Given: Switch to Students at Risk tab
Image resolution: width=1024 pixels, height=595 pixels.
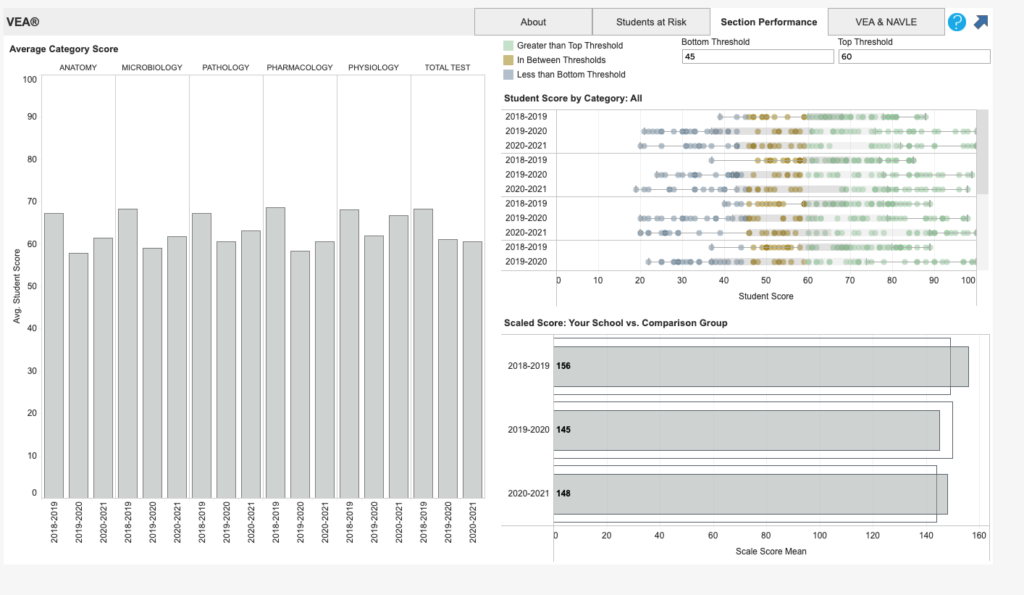Looking at the screenshot, I should click(651, 22).
